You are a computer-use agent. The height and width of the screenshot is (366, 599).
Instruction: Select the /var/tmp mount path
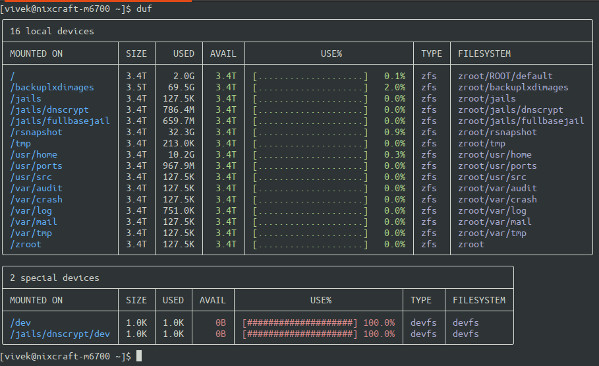pyautogui.click(x=31, y=233)
